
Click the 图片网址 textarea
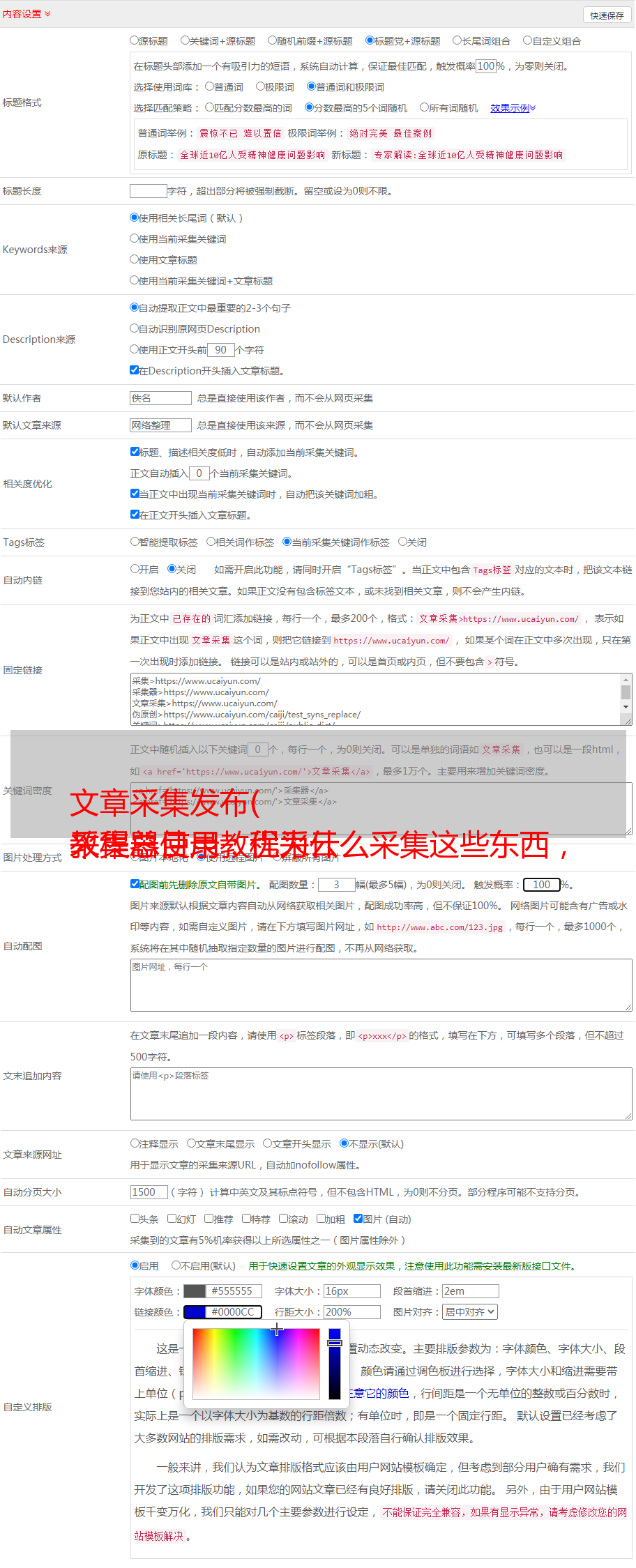pos(381,985)
